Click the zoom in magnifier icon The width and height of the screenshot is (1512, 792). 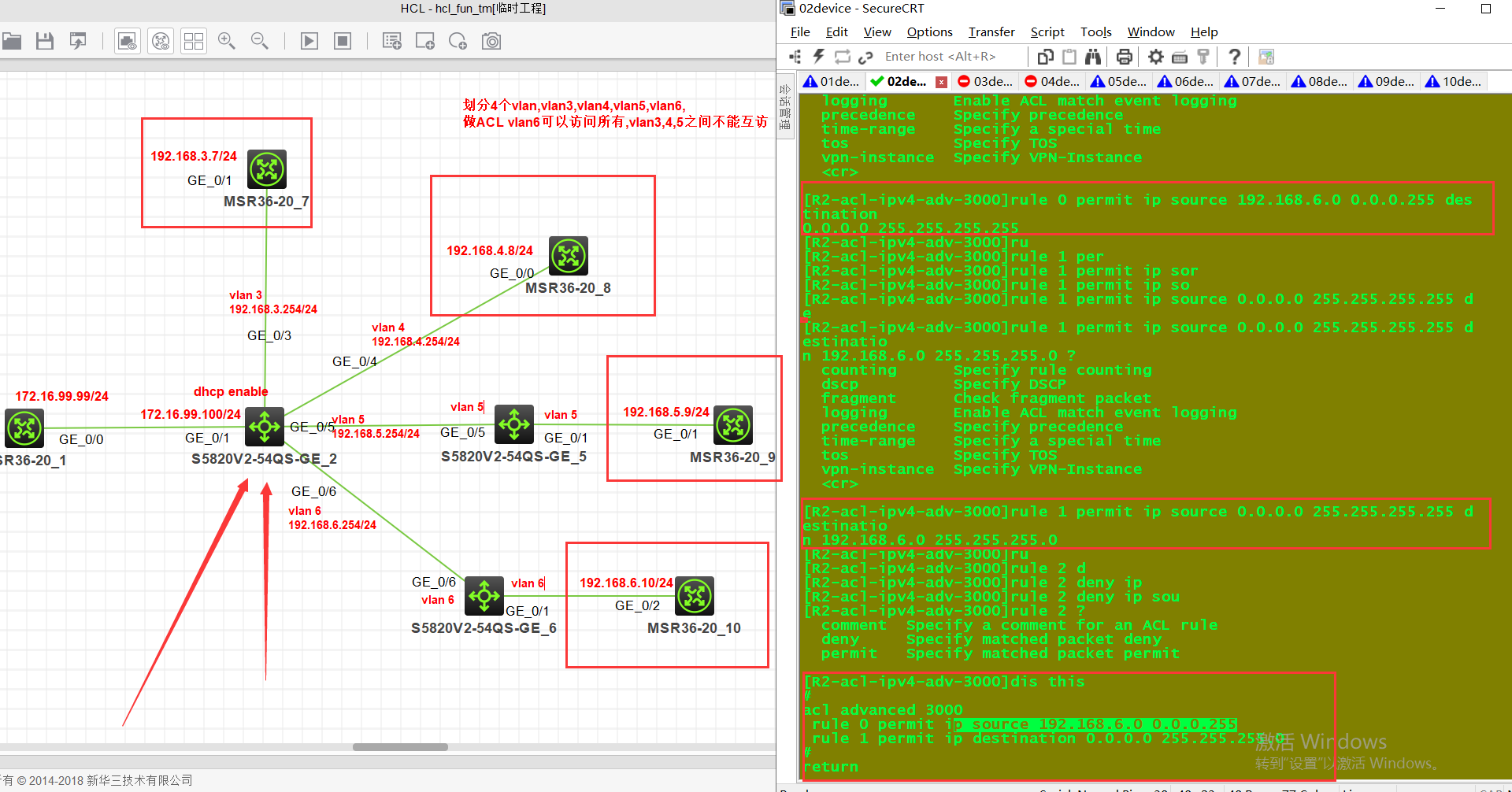pyautogui.click(x=227, y=41)
